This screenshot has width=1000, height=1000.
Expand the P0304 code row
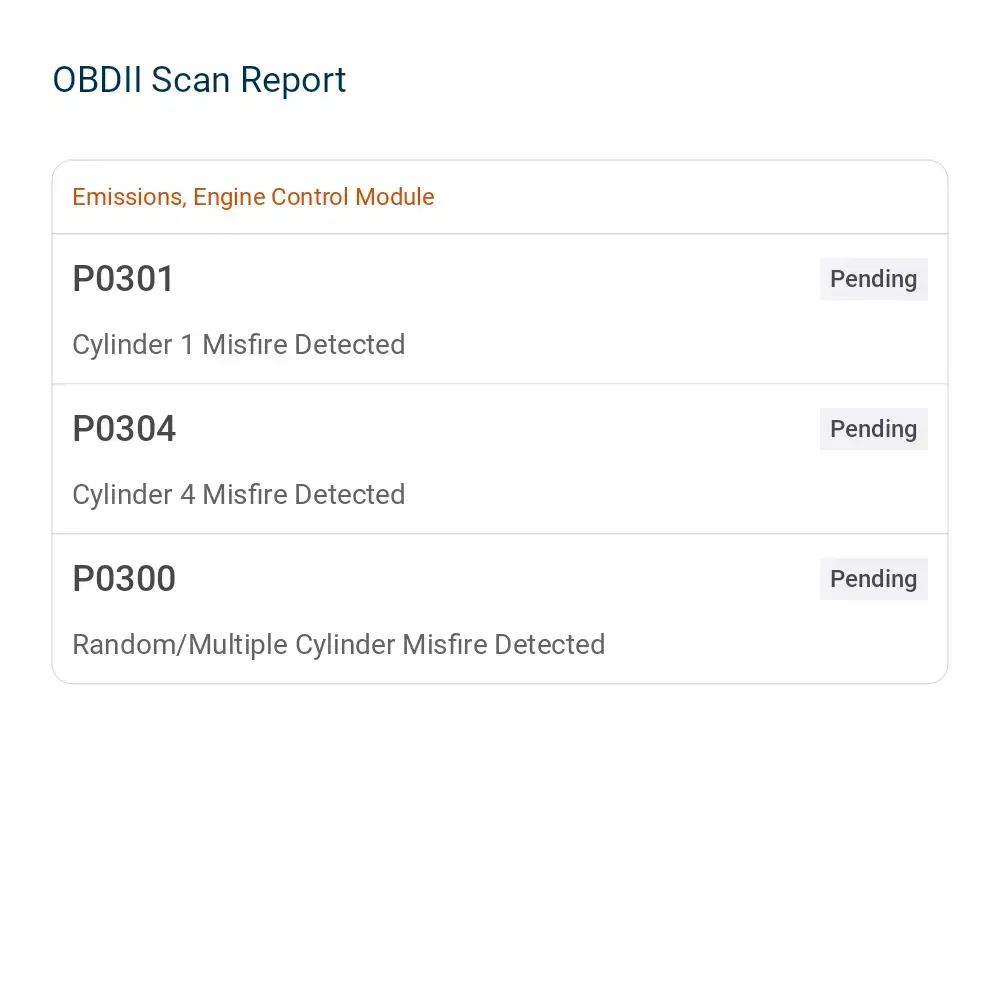pos(500,459)
